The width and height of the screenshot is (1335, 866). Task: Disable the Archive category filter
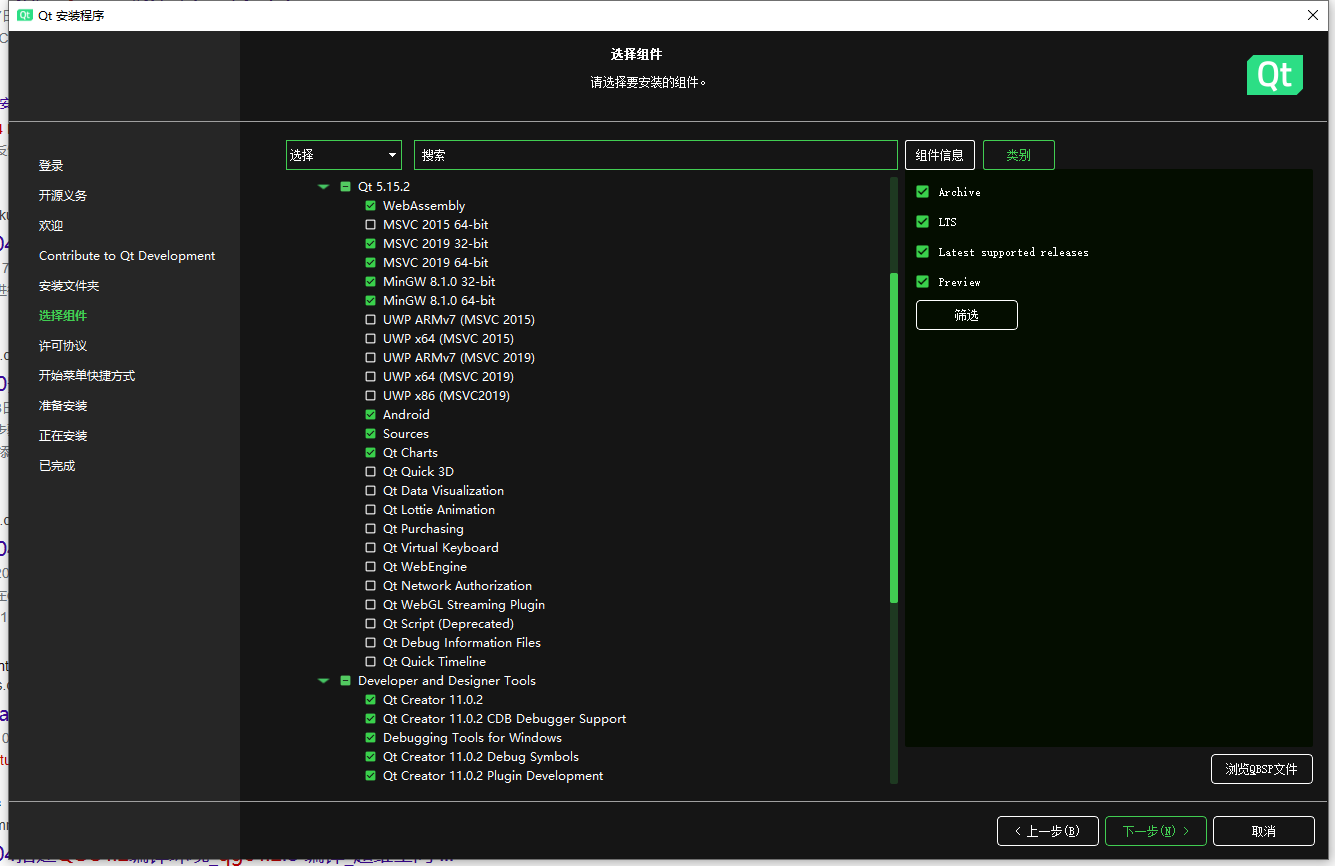click(x=922, y=191)
